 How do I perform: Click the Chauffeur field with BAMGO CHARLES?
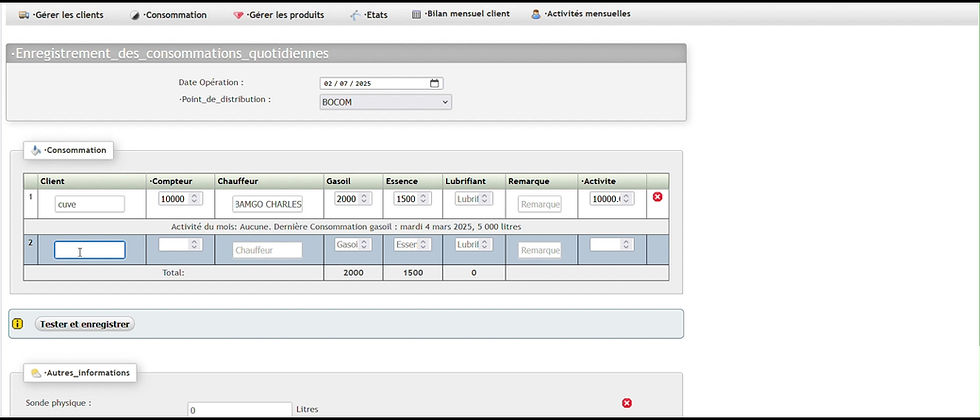click(x=268, y=204)
